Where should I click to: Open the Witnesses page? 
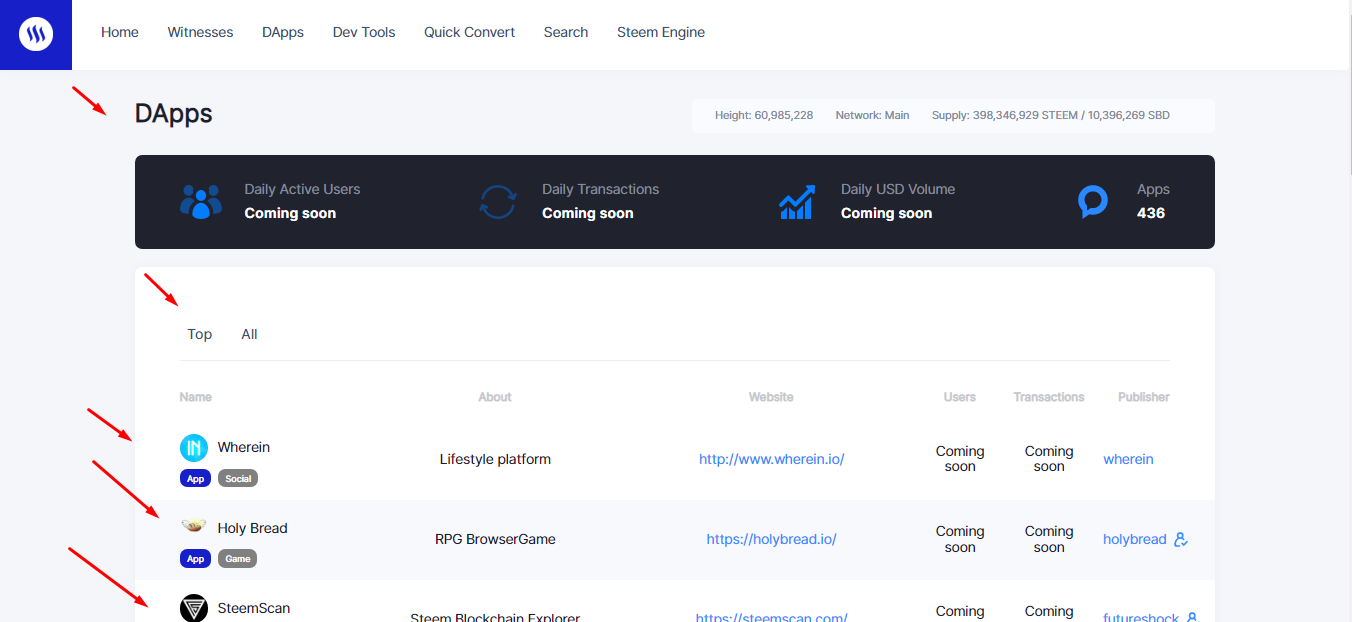[x=200, y=32]
